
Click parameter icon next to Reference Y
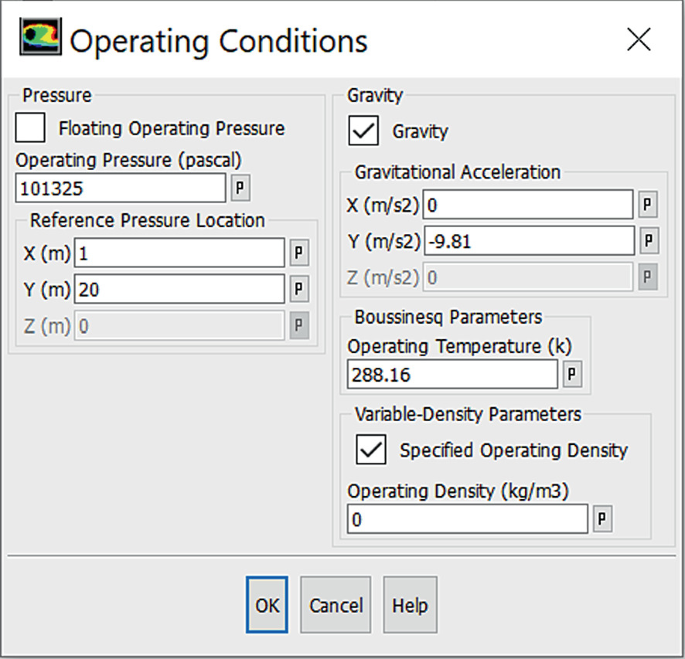tap(299, 289)
